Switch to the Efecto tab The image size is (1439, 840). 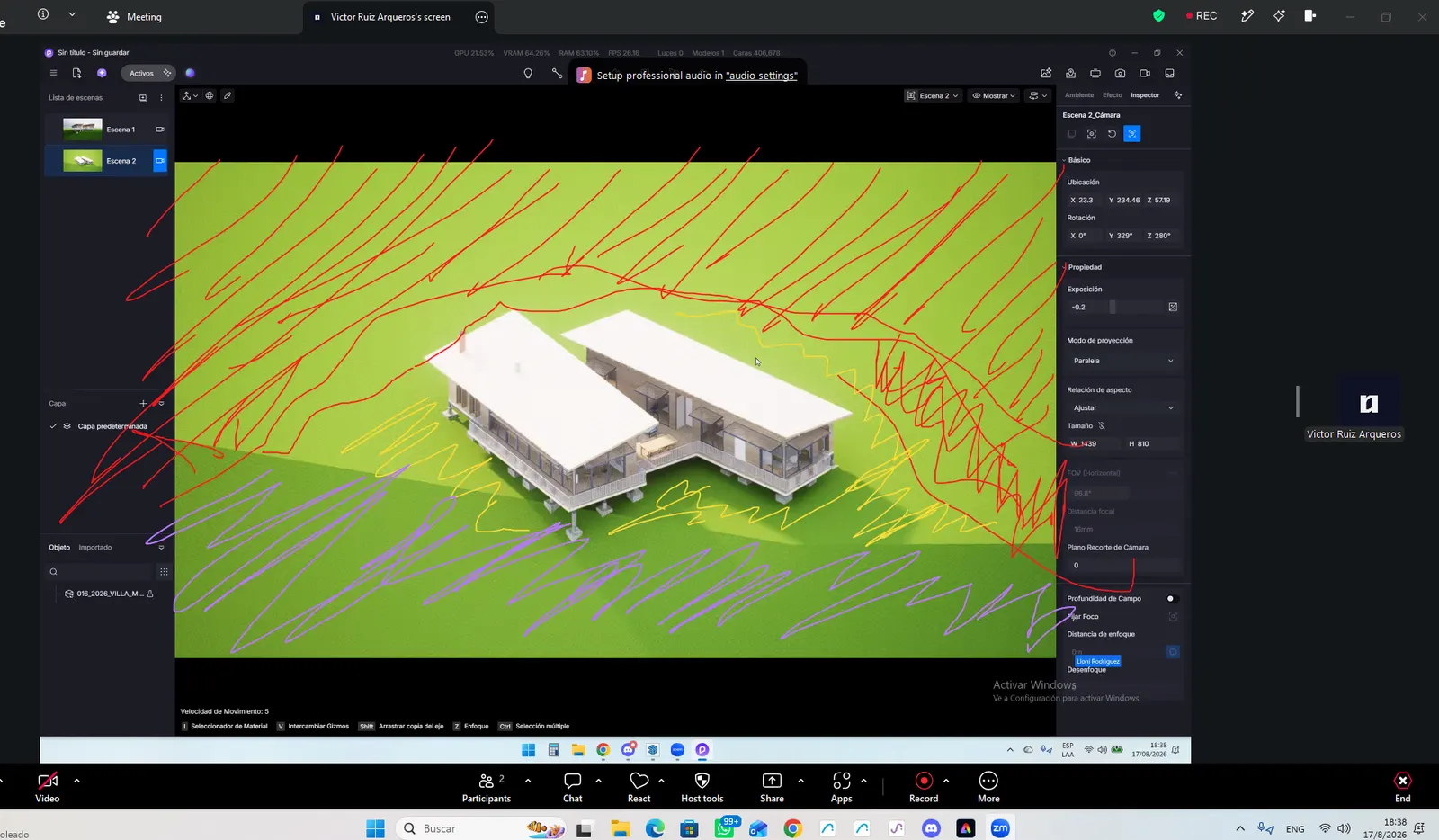coord(1113,95)
